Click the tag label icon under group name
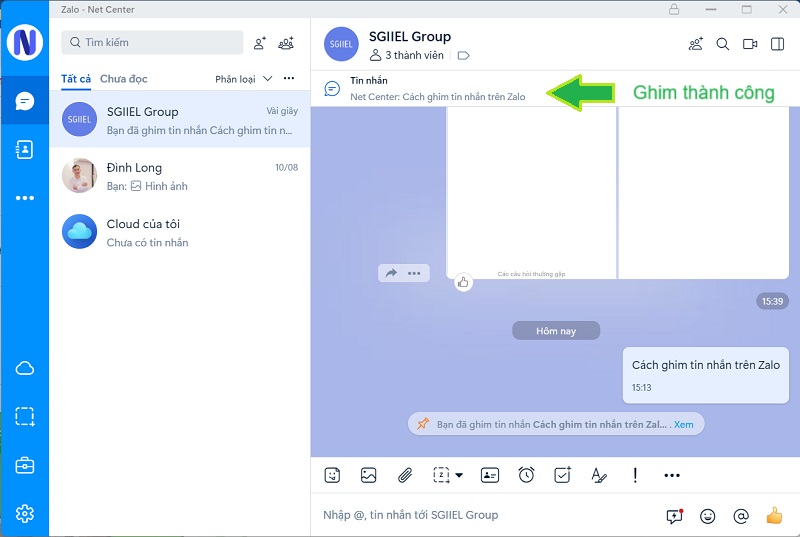The height and width of the screenshot is (537, 800). pyautogui.click(x=463, y=56)
